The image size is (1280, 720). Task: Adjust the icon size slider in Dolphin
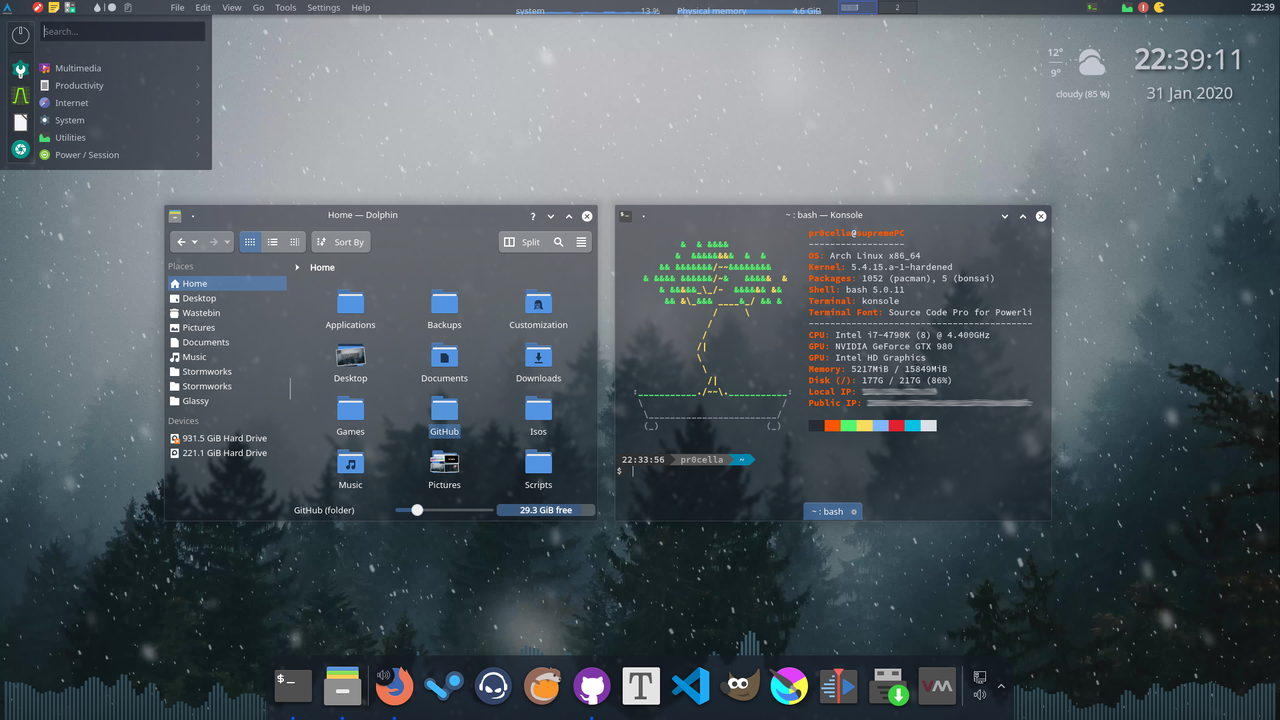(x=418, y=510)
